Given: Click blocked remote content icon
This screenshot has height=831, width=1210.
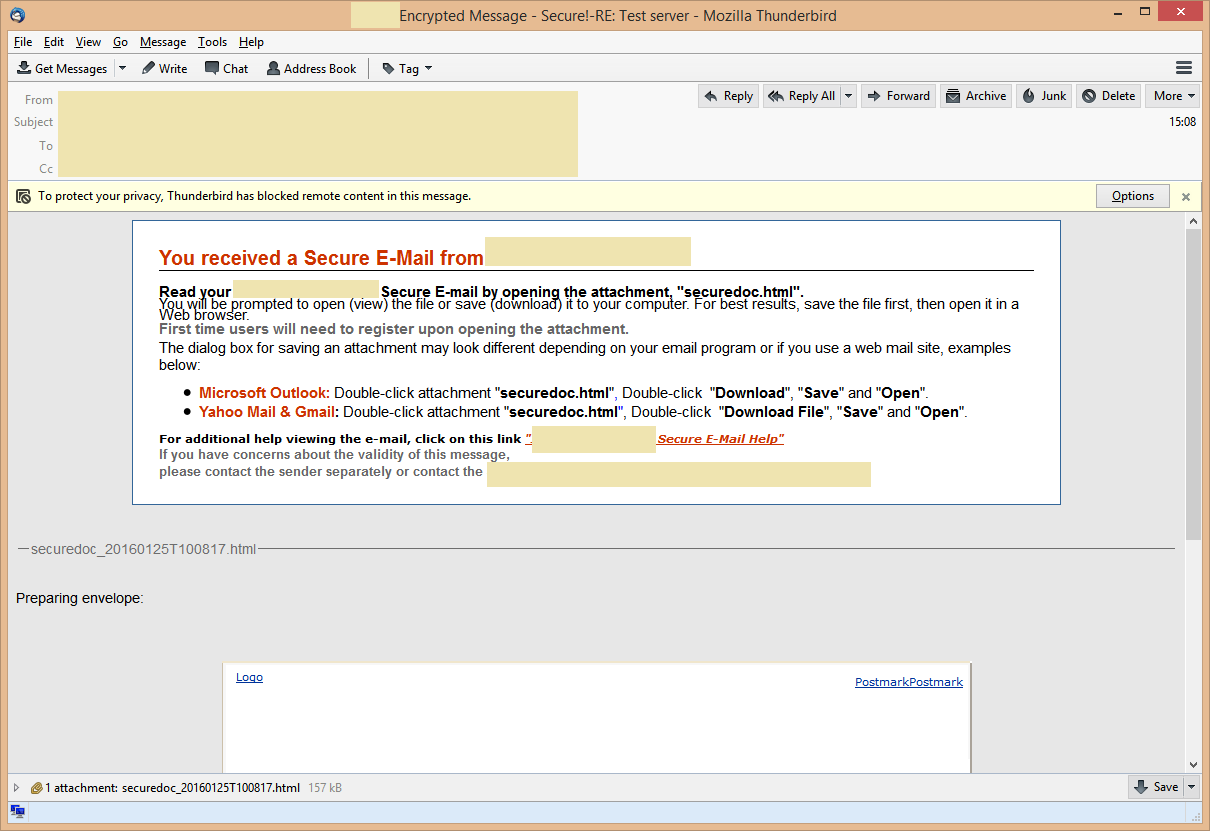Looking at the screenshot, I should click(x=23, y=196).
